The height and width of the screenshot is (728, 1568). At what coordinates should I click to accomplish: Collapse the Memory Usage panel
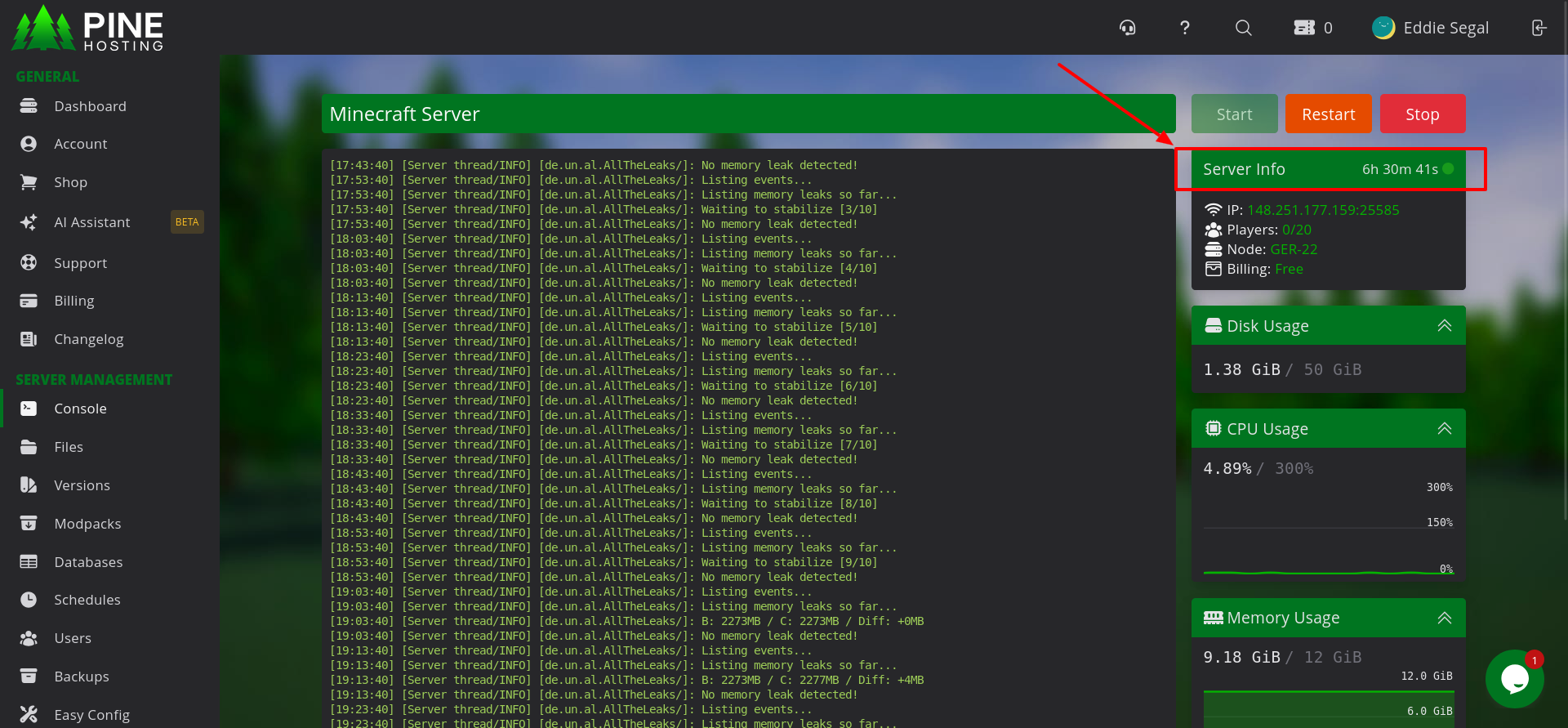coord(1444,618)
